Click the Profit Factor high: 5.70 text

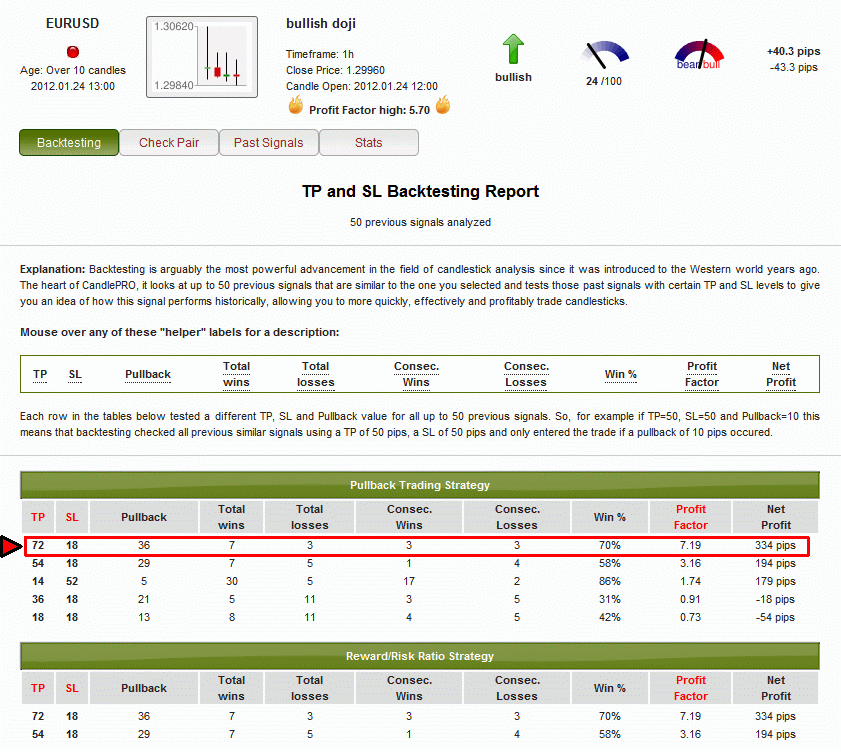pos(370,110)
